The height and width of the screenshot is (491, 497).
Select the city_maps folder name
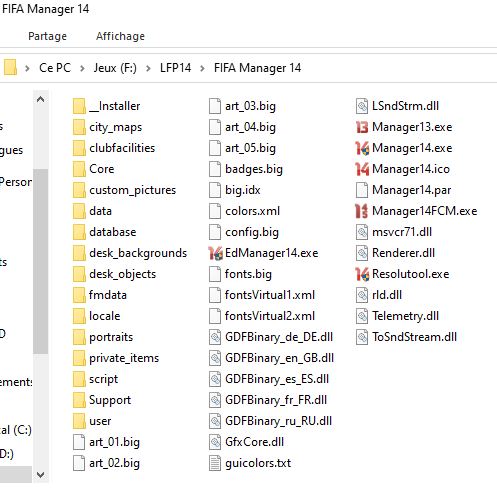(x=115, y=127)
